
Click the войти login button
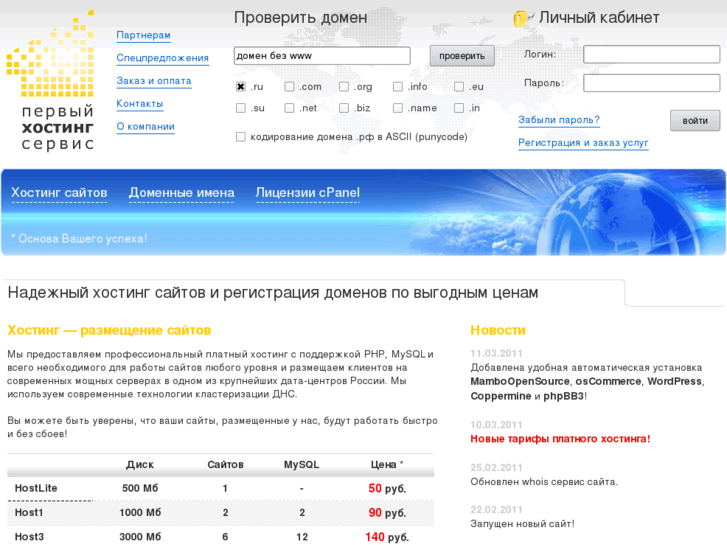695,121
